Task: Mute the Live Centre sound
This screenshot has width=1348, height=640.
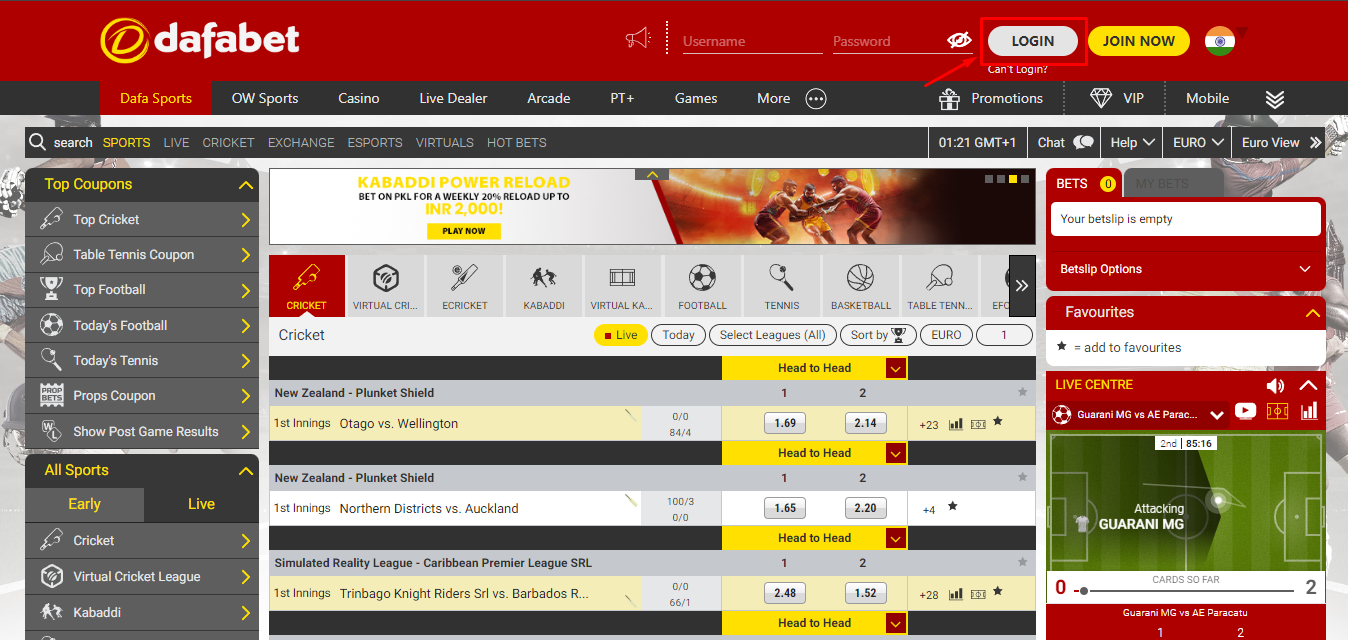Action: pos(1275,385)
